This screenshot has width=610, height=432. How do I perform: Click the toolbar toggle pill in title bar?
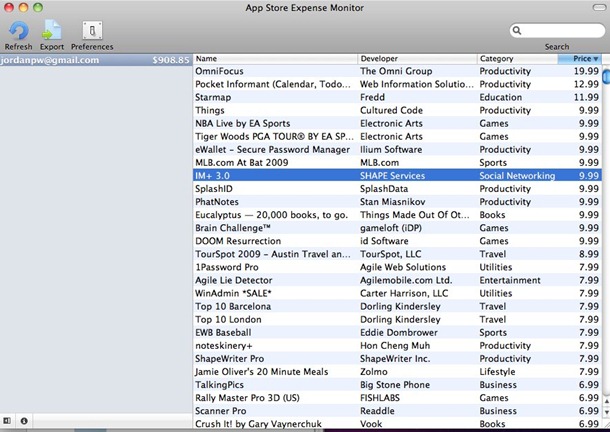point(599,7)
